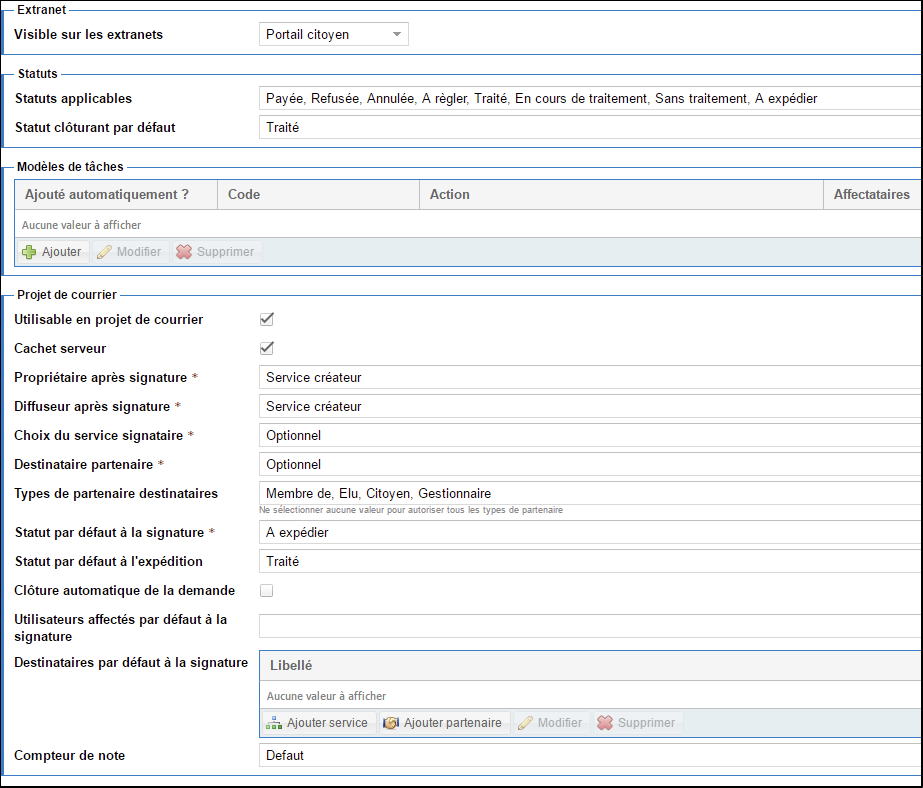This screenshot has height=788, width=923.
Task: Click the Ajouter partenaire icon
Action: tap(391, 723)
